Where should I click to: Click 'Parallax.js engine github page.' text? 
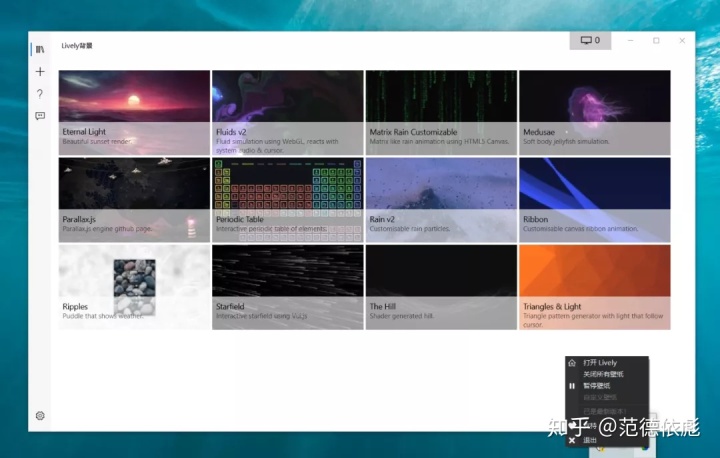pyautogui.click(x=107, y=229)
